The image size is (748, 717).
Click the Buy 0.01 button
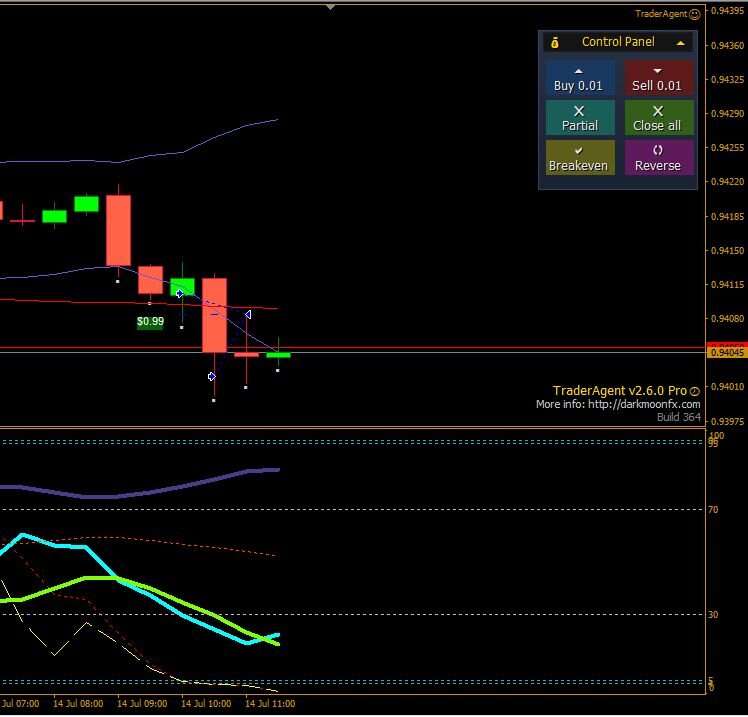[580, 79]
